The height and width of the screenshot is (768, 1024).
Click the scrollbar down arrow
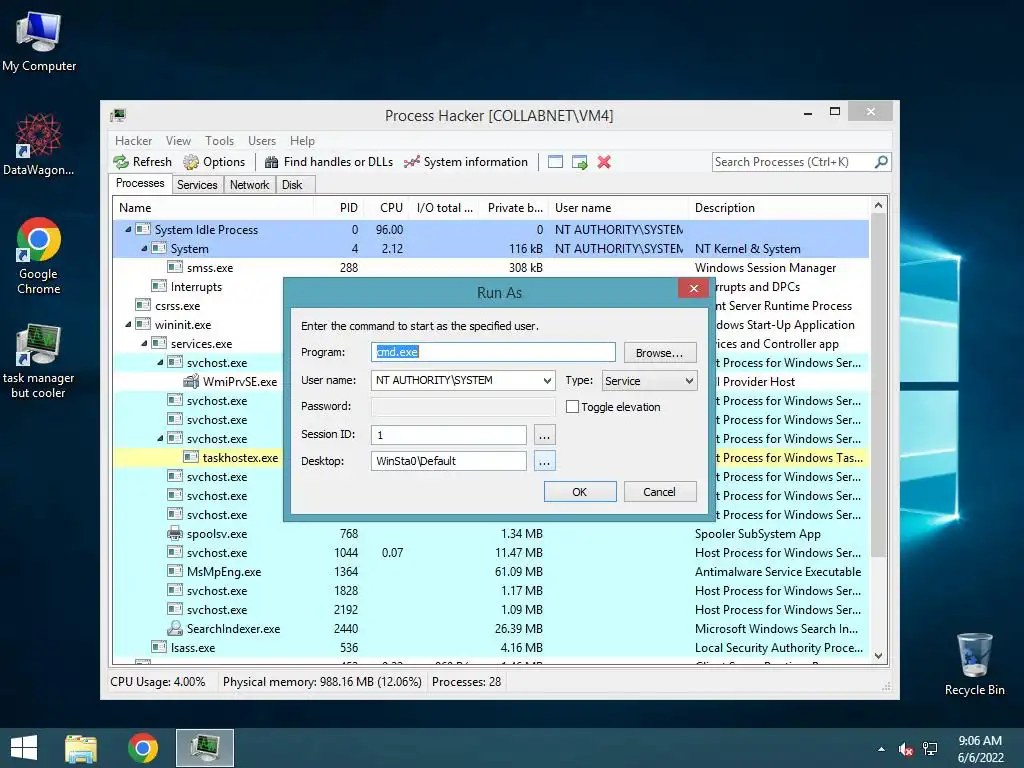(x=878, y=656)
